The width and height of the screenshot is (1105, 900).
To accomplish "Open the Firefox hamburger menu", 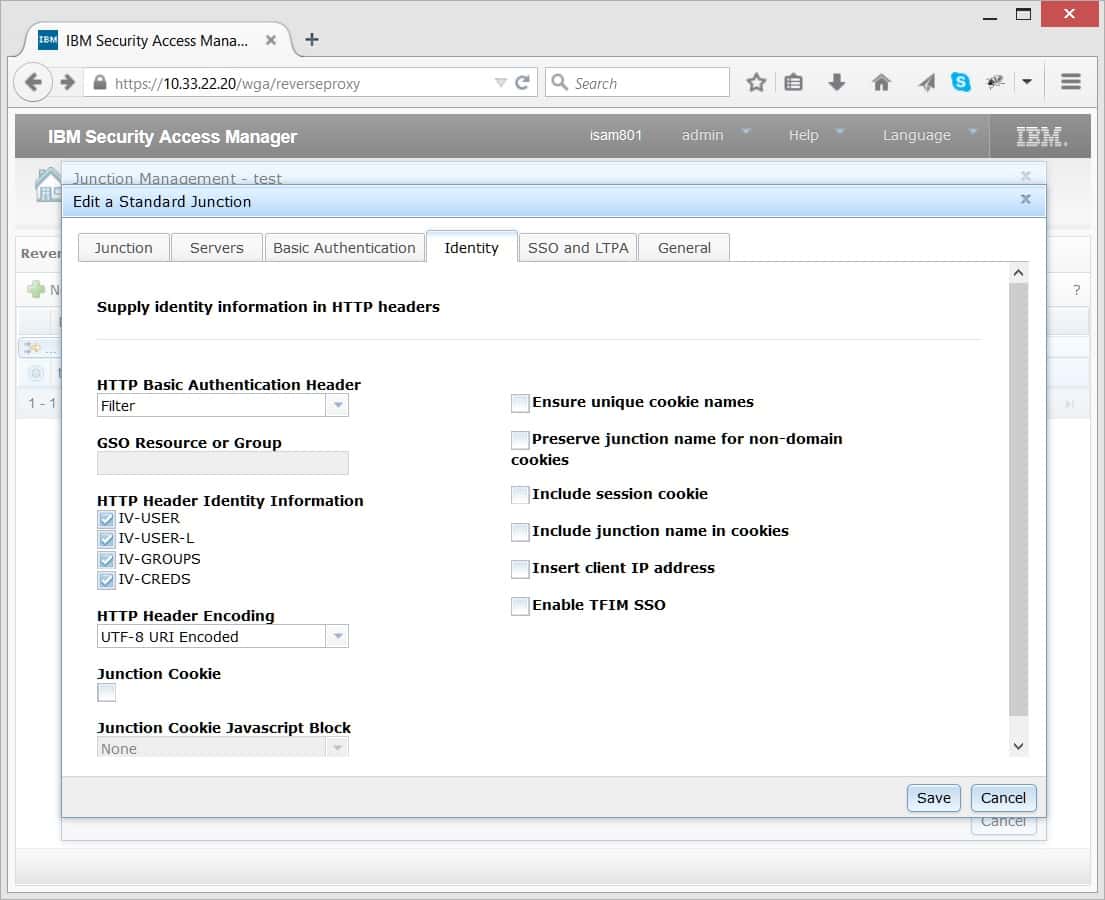I will [1071, 83].
